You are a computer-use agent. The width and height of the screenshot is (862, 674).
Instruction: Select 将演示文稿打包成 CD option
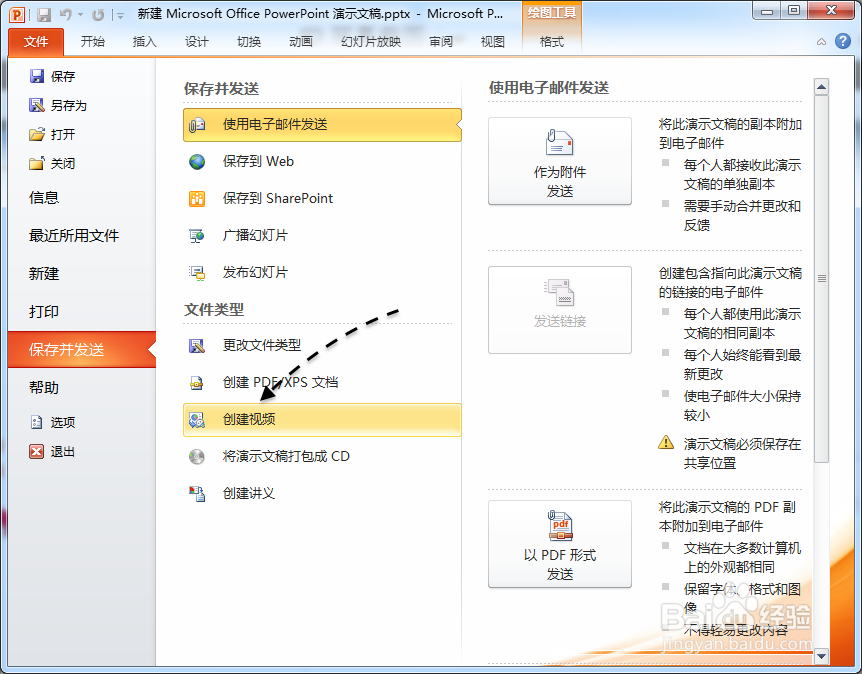pyautogui.click(x=322, y=457)
